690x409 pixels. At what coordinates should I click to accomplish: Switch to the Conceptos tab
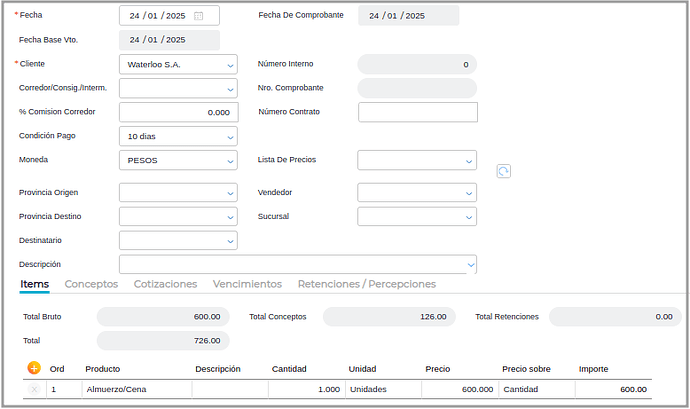[x=91, y=284]
